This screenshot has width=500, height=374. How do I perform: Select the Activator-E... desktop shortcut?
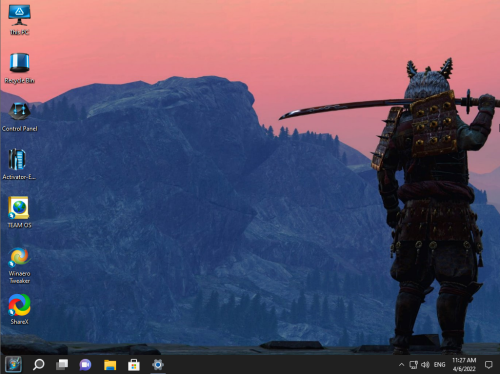[19, 165]
